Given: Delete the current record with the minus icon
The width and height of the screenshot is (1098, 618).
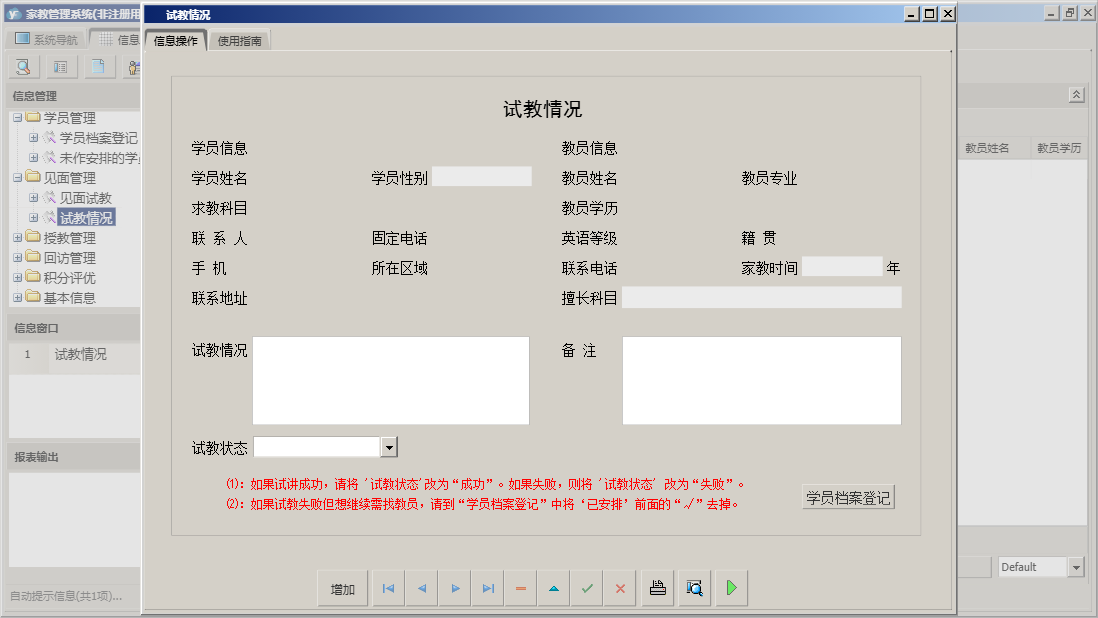Looking at the screenshot, I should (x=520, y=588).
